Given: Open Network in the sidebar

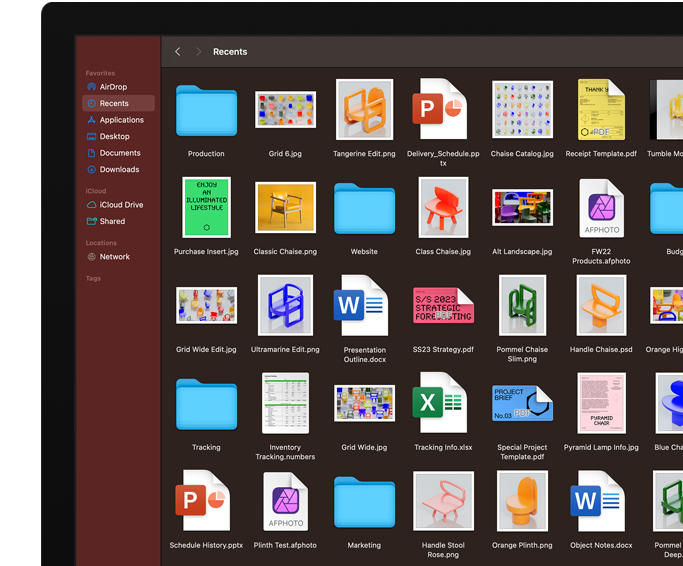Looking at the screenshot, I should point(118,257).
